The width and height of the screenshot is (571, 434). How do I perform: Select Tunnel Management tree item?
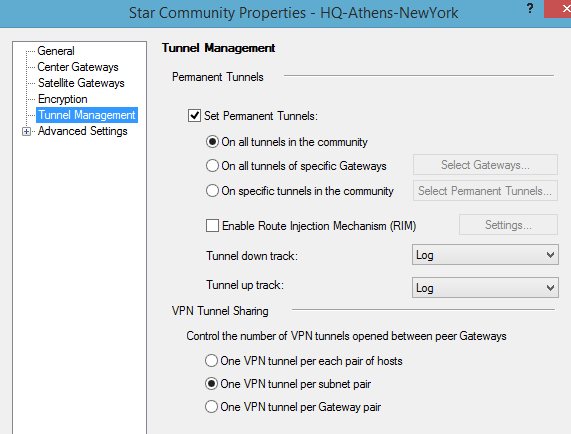tap(87, 115)
